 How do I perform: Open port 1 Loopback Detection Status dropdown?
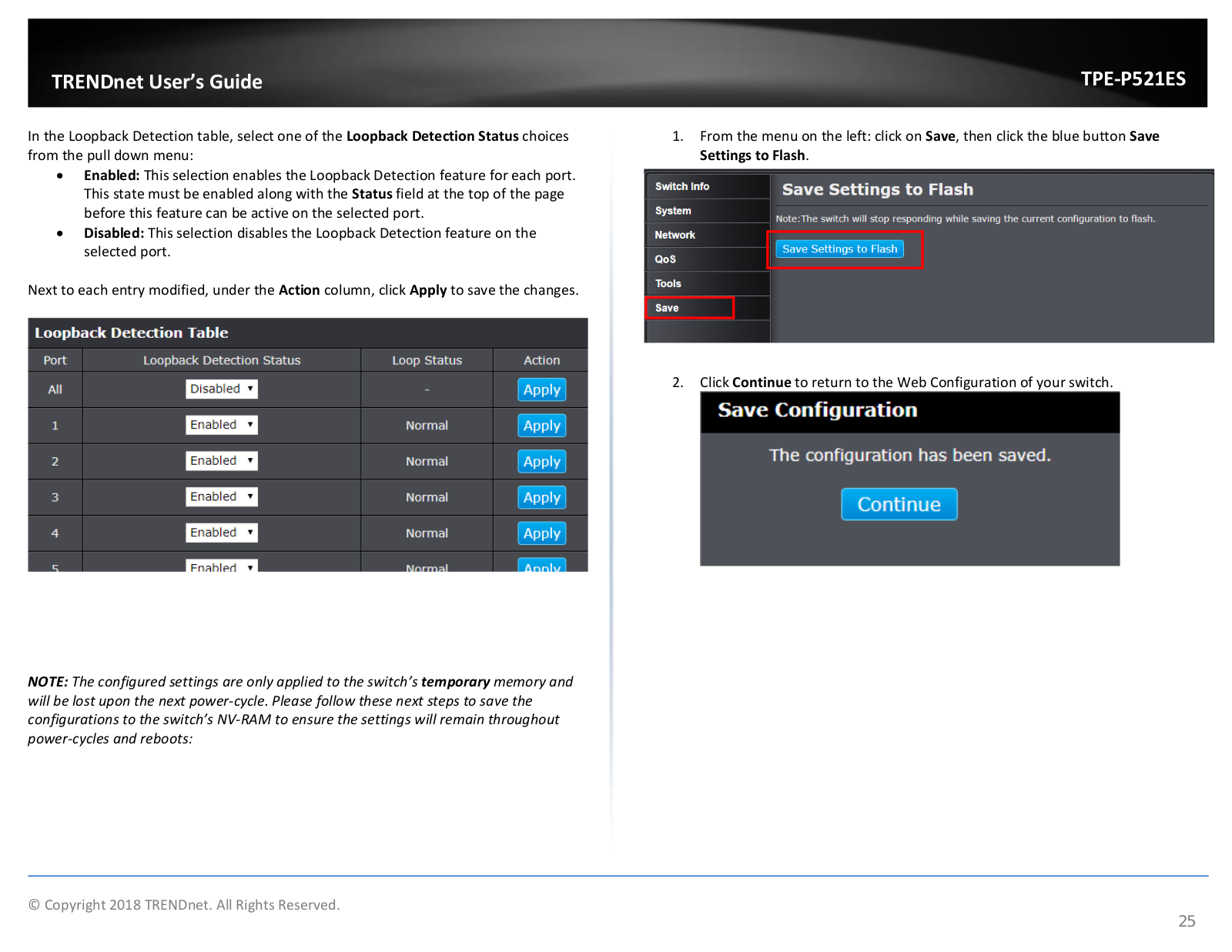[x=222, y=425]
